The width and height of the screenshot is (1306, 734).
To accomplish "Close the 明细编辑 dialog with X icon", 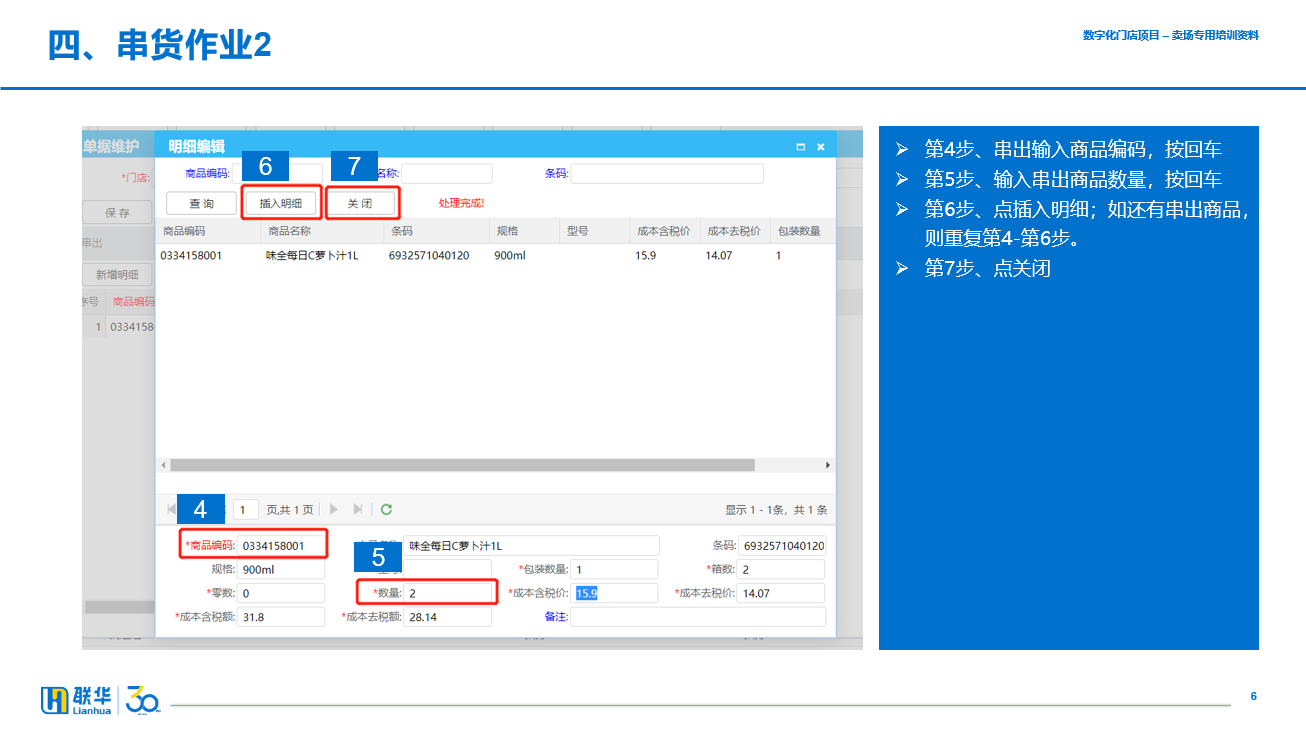I will click(x=821, y=147).
